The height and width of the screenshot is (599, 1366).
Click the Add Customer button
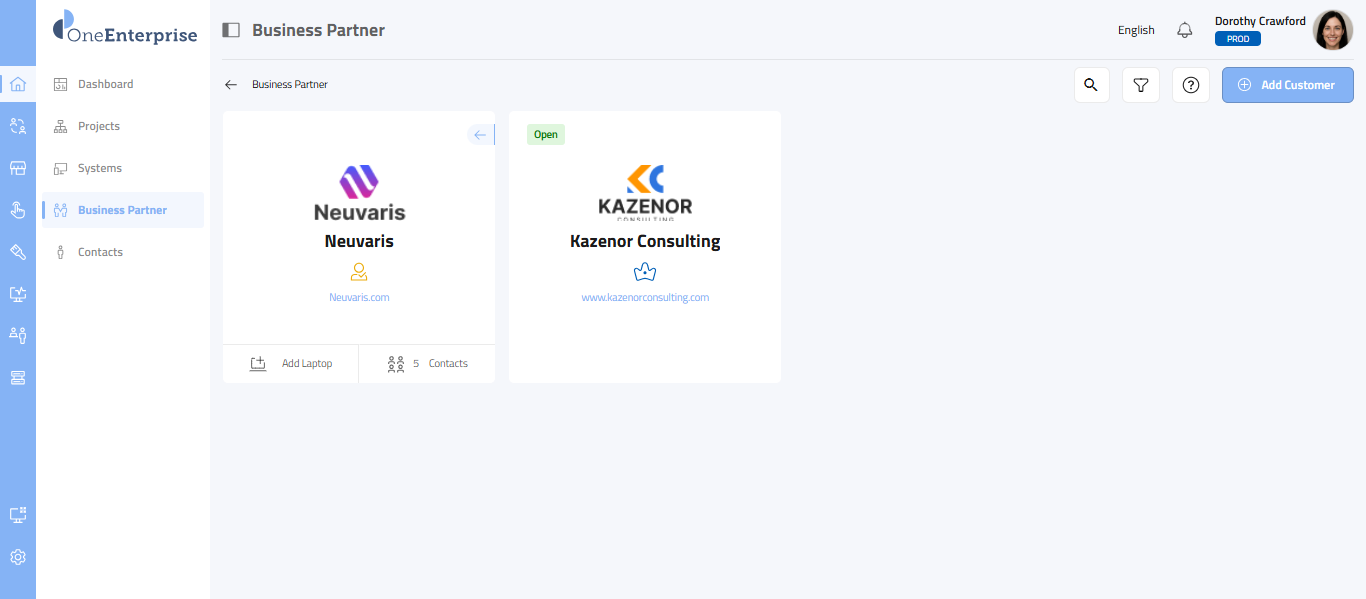click(1287, 85)
